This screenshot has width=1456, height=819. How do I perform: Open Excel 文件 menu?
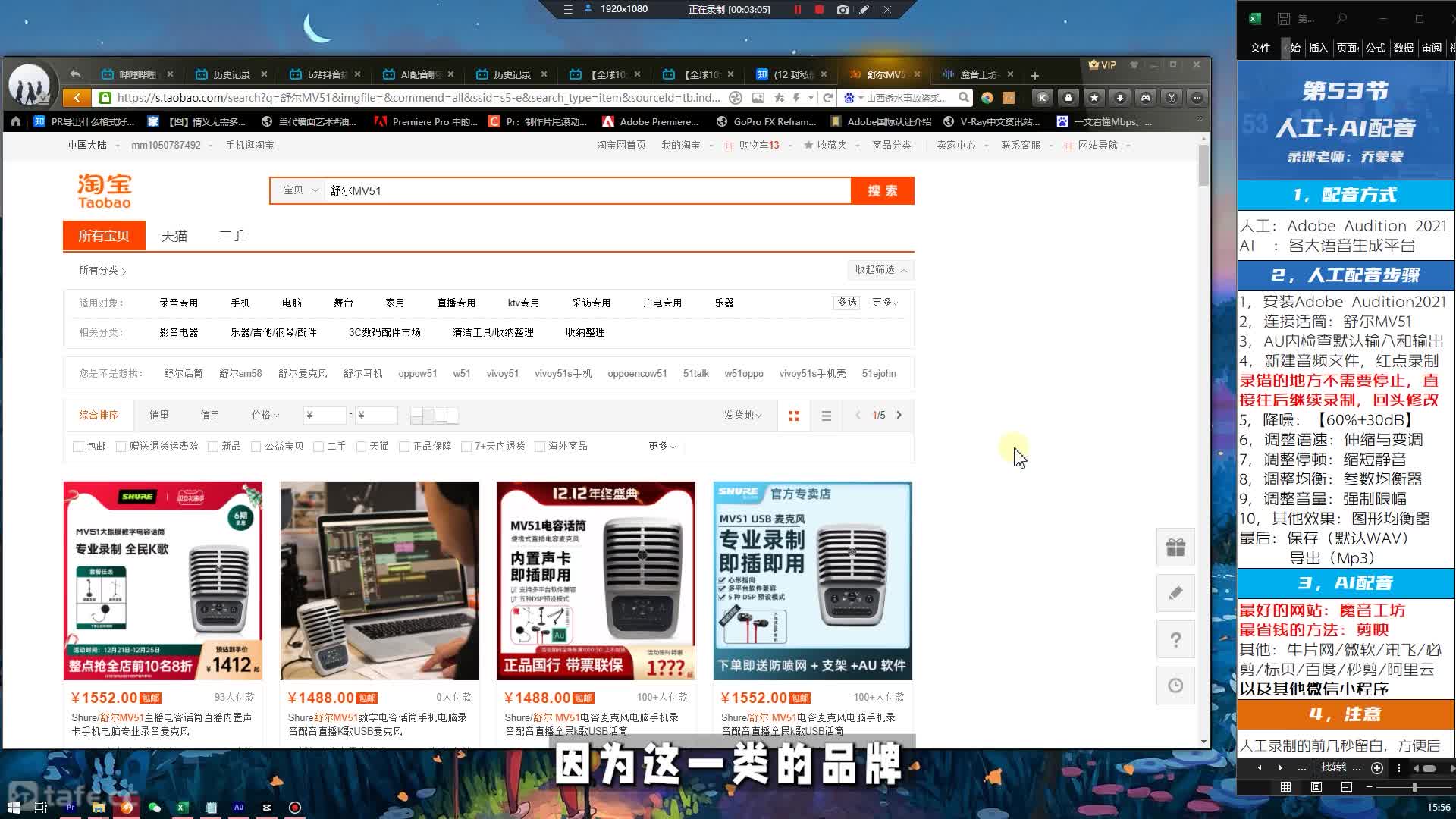click(1260, 48)
